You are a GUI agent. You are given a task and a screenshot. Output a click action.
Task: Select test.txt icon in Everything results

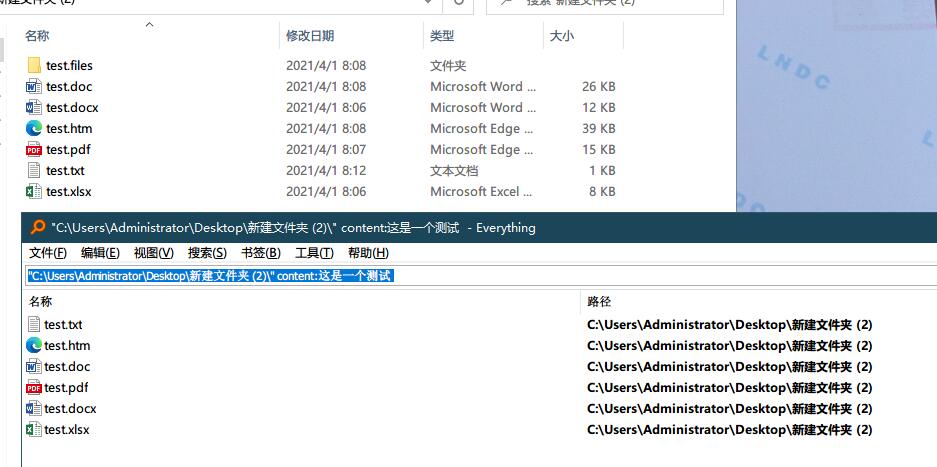click(34, 325)
